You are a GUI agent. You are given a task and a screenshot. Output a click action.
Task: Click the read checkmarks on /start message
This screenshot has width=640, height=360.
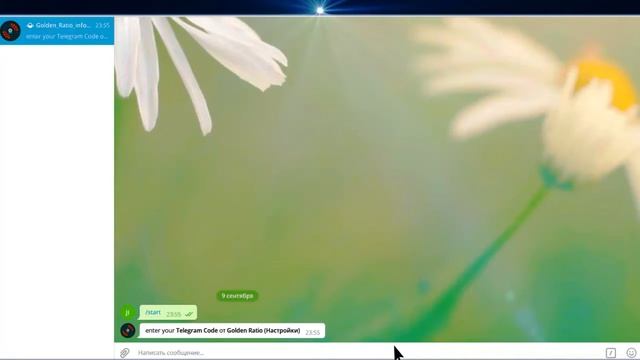189,314
